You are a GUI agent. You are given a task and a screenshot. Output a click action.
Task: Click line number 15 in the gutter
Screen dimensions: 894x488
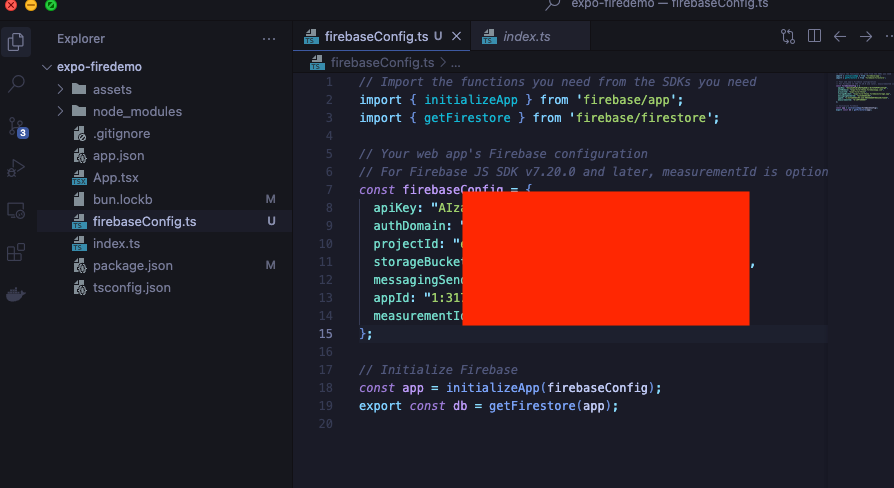point(325,334)
